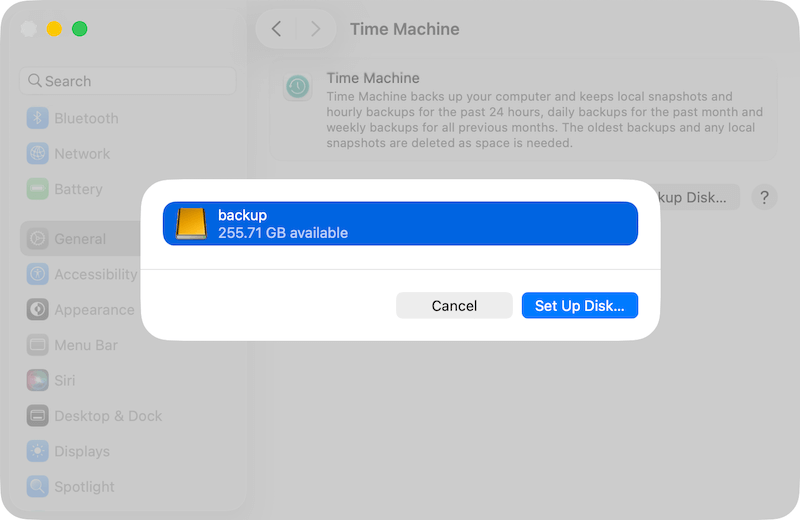Click the yellow minimize window button
Viewport: 800px width, 520px height.
click(x=54, y=29)
